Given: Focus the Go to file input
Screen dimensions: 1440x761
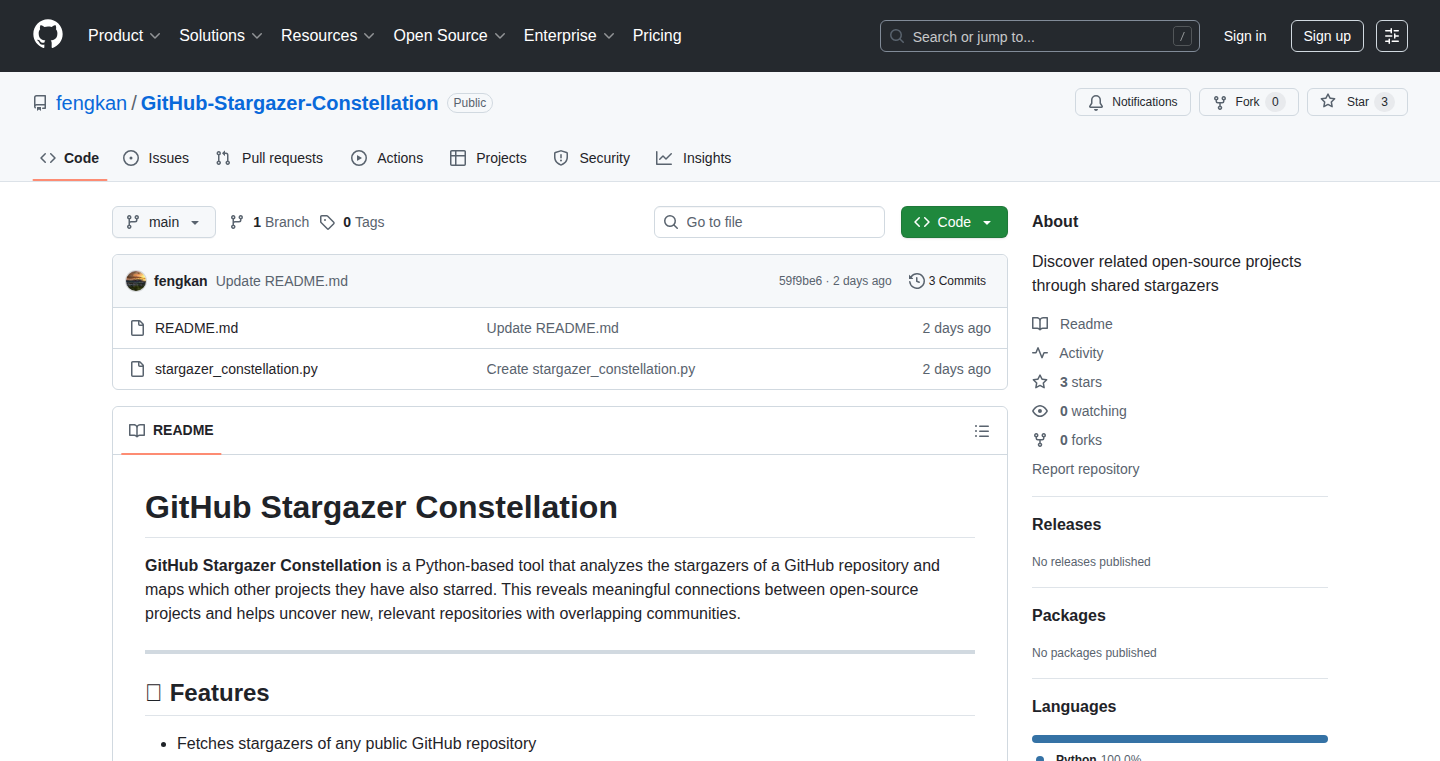Looking at the screenshot, I should [x=769, y=222].
